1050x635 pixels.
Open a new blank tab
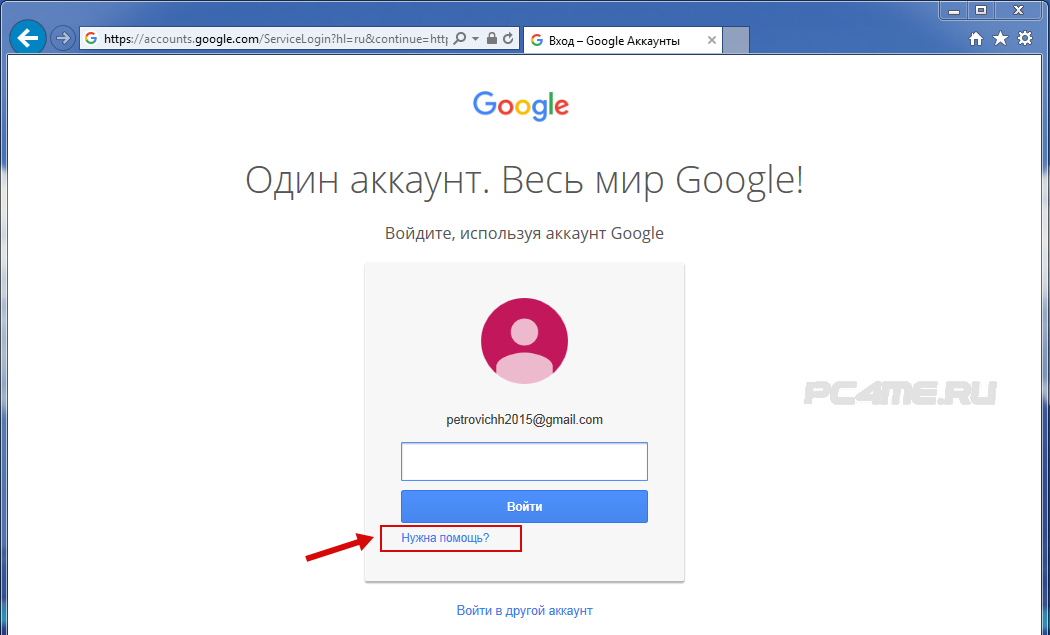pos(736,41)
